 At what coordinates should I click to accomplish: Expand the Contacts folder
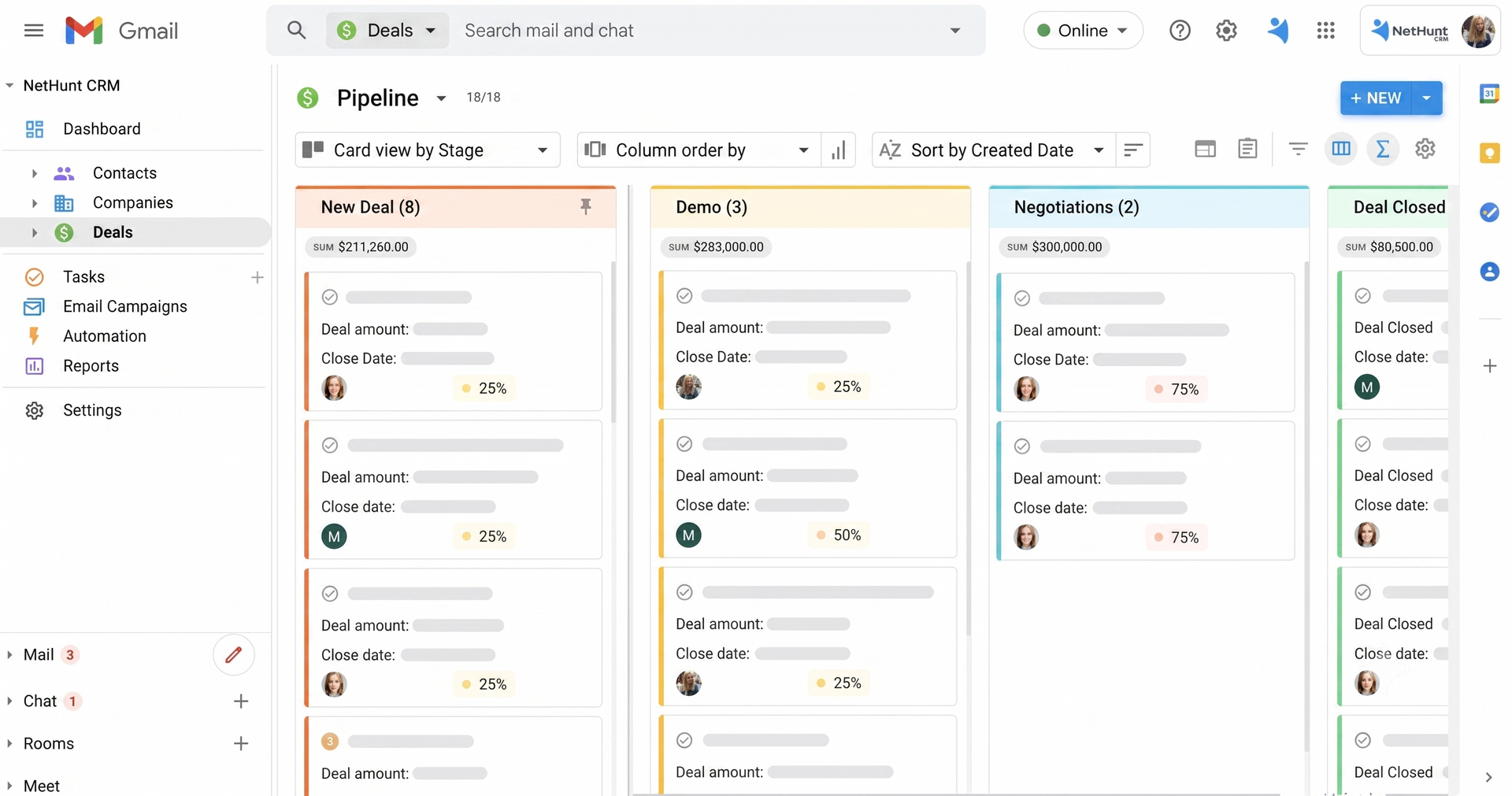pyautogui.click(x=34, y=173)
